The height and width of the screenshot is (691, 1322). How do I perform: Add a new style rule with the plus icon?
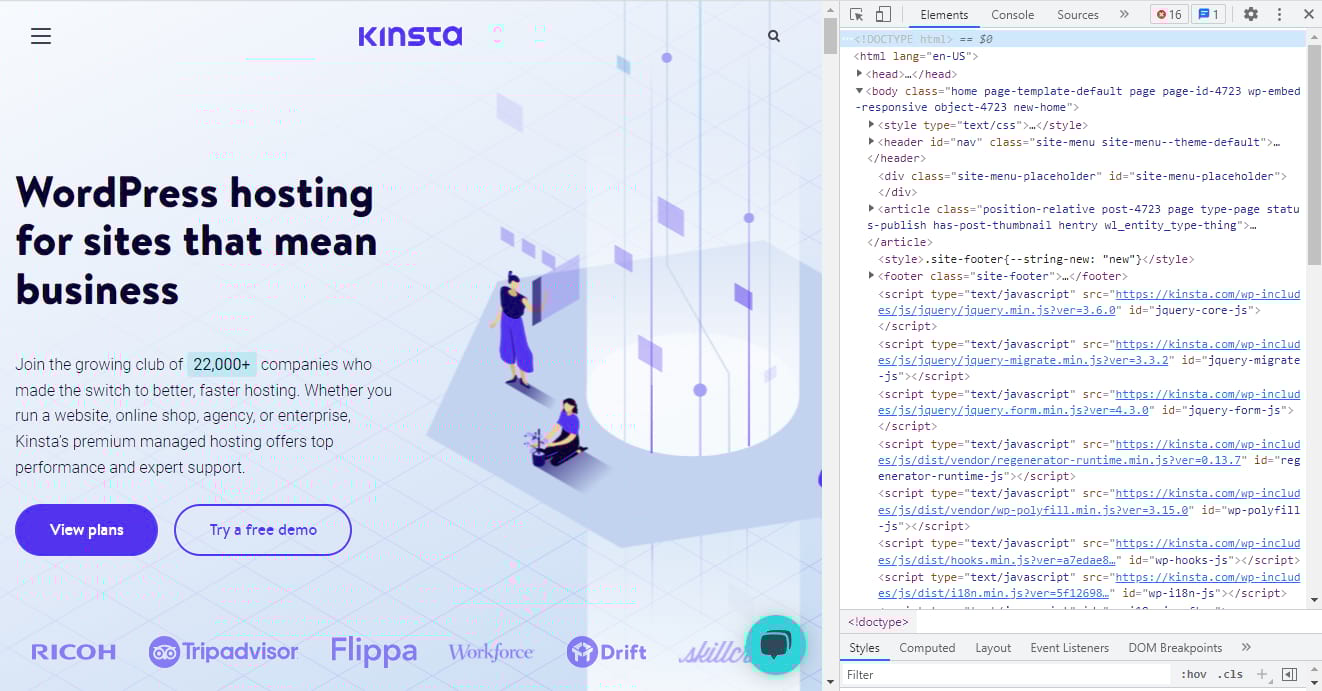tap(1262, 674)
